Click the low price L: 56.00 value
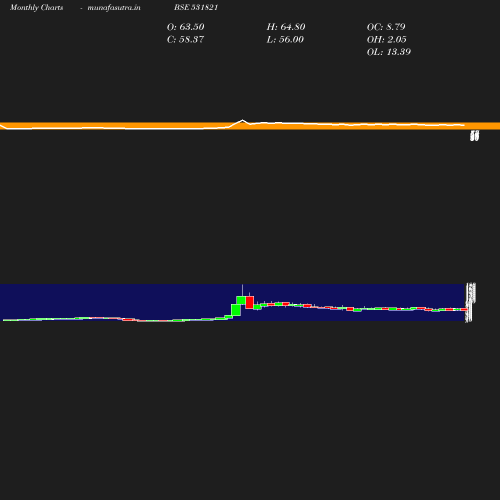The height and width of the screenshot is (500, 500). point(285,39)
